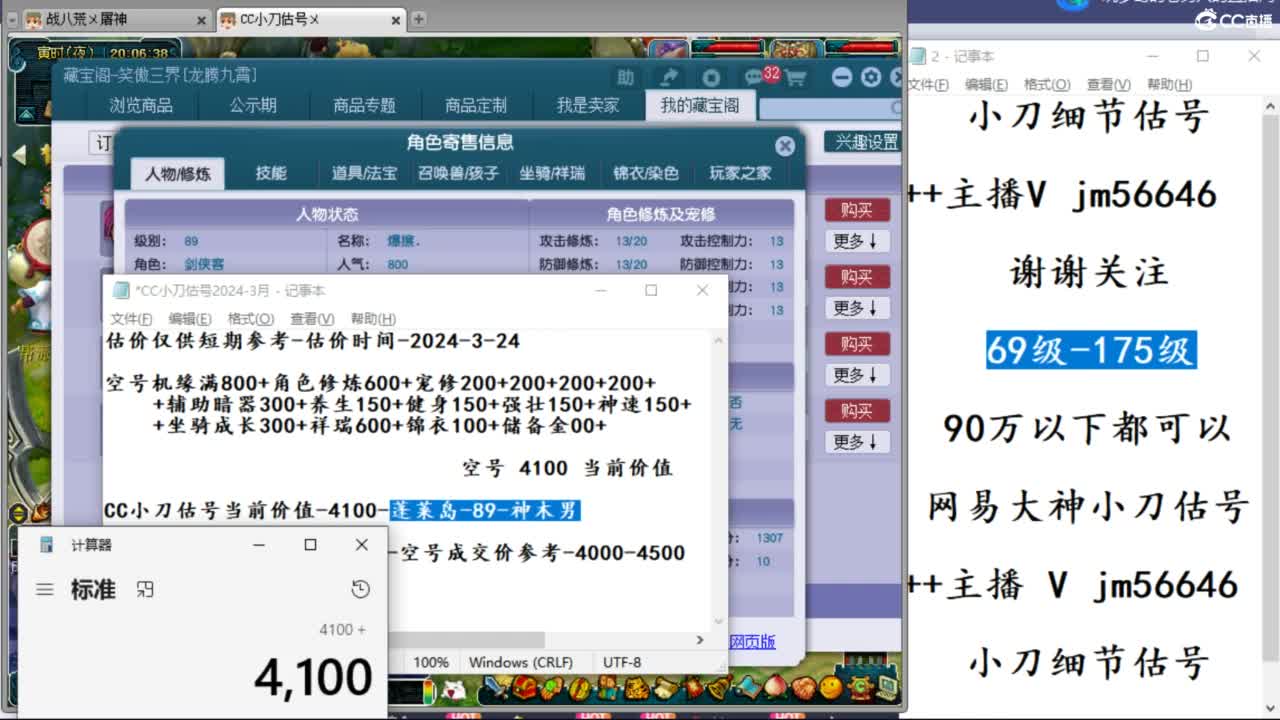Switch to the 锦衣/染色 tab
The height and width of the screenshot is (720, 1280).
coord(646,173)
